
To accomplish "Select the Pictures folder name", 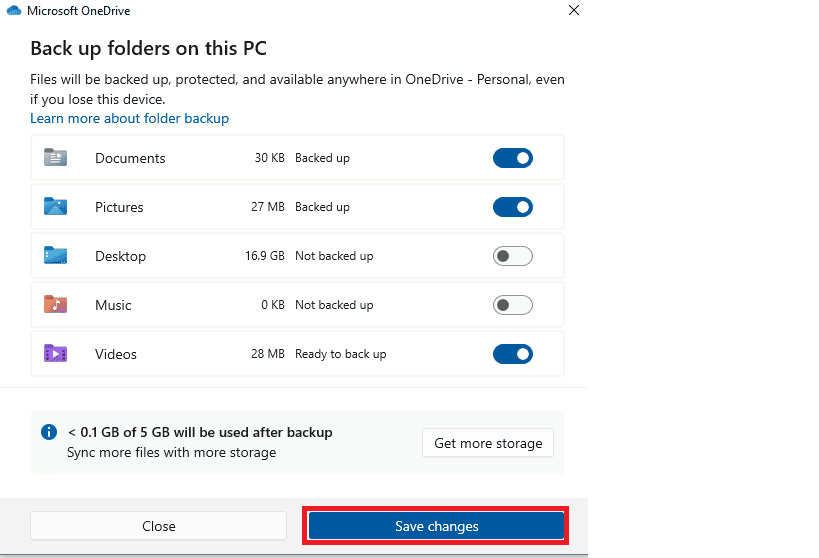I will point(119,207).
